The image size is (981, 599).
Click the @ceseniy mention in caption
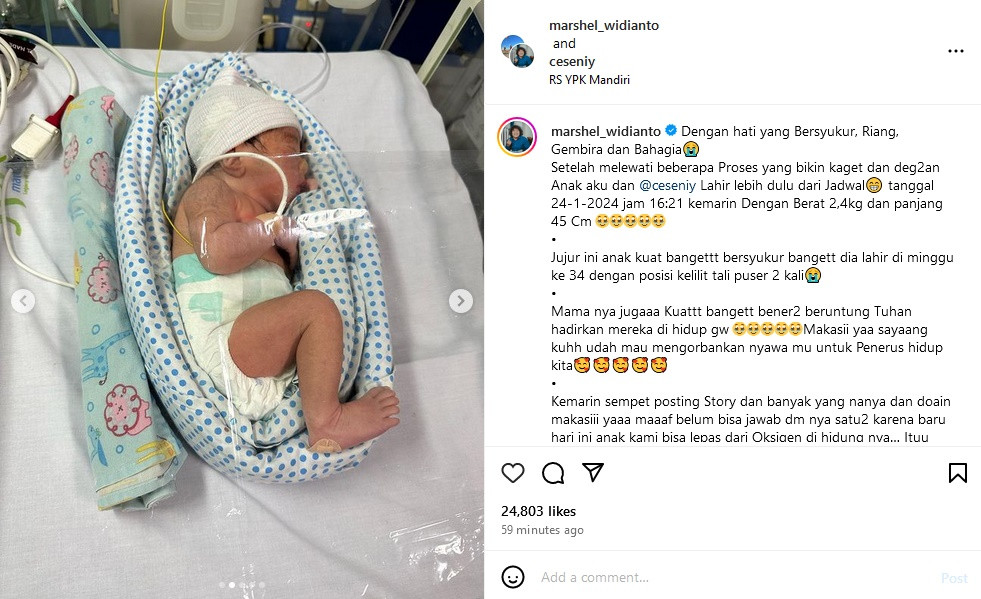point(668,185)
